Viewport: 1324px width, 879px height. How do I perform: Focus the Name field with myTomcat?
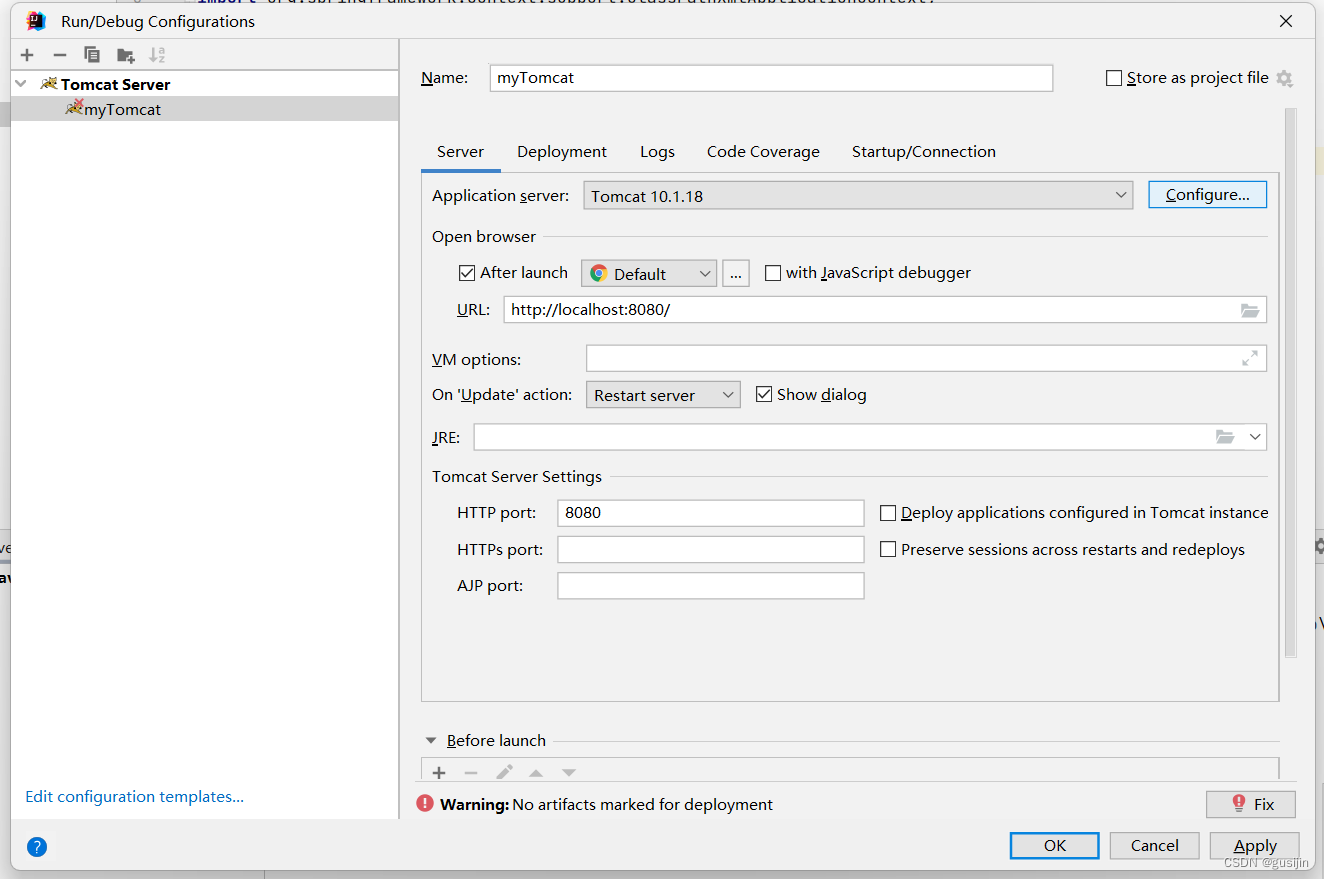tap(771, 78)
